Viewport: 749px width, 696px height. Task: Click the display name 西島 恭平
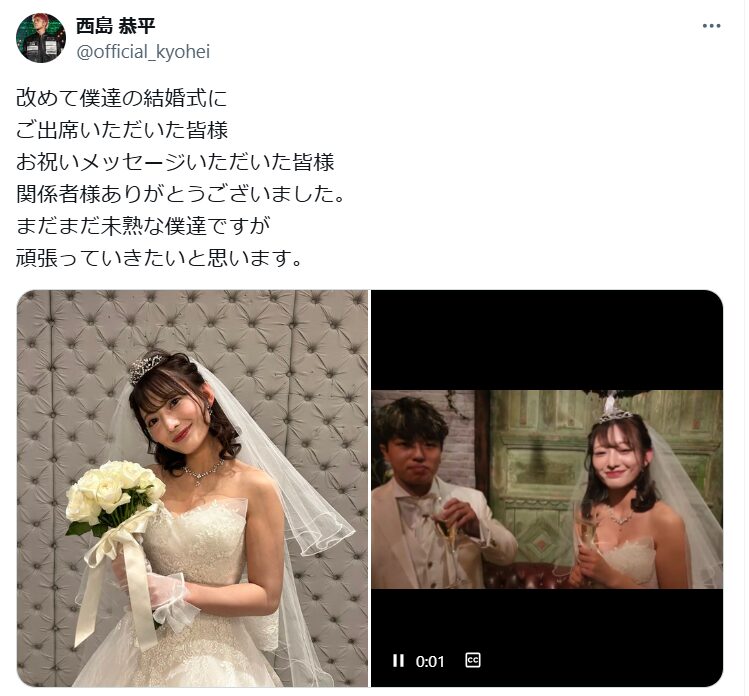[x=116, y=26]
